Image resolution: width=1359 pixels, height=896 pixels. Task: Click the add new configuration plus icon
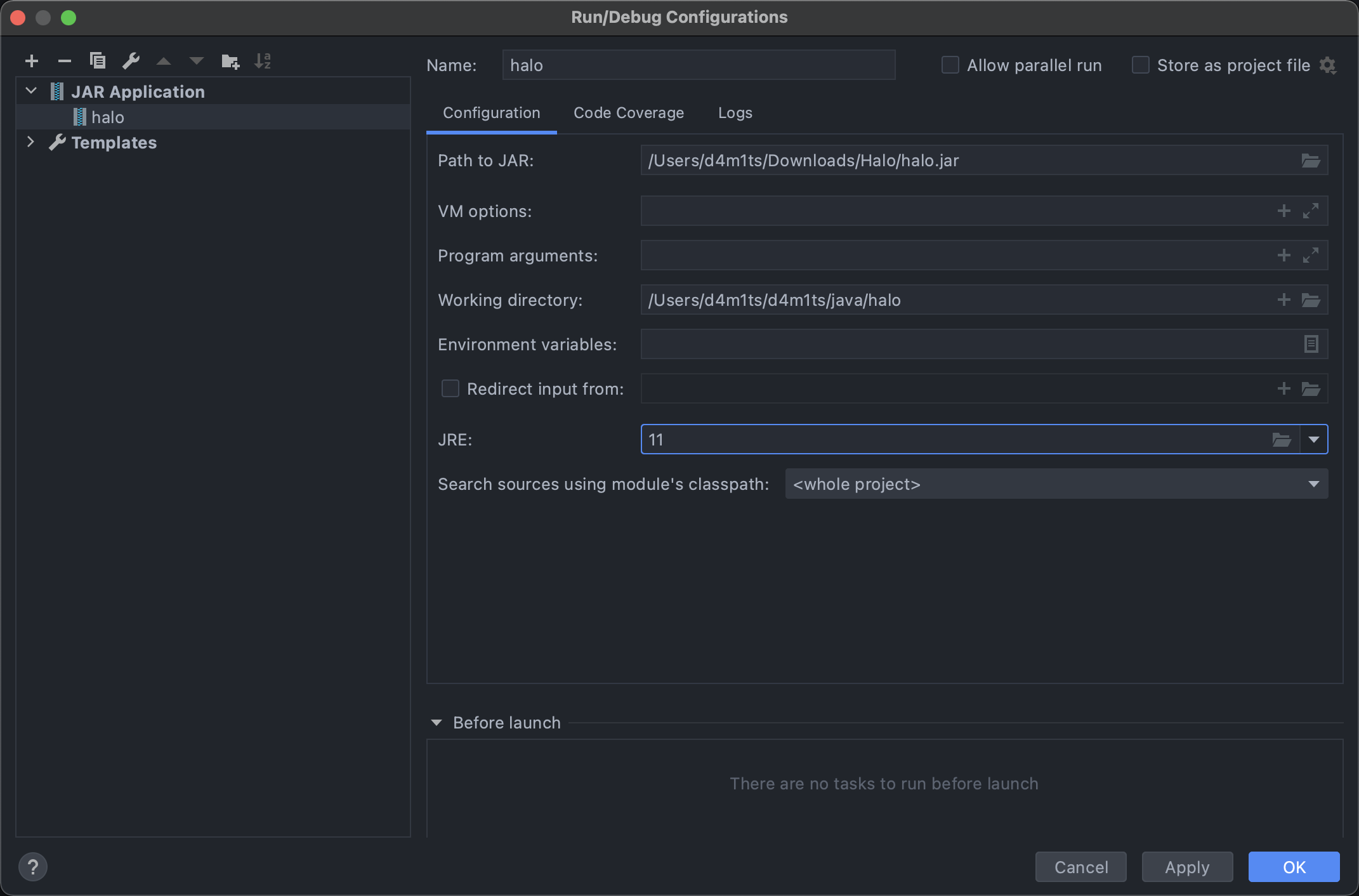click(x=31, y=61)
